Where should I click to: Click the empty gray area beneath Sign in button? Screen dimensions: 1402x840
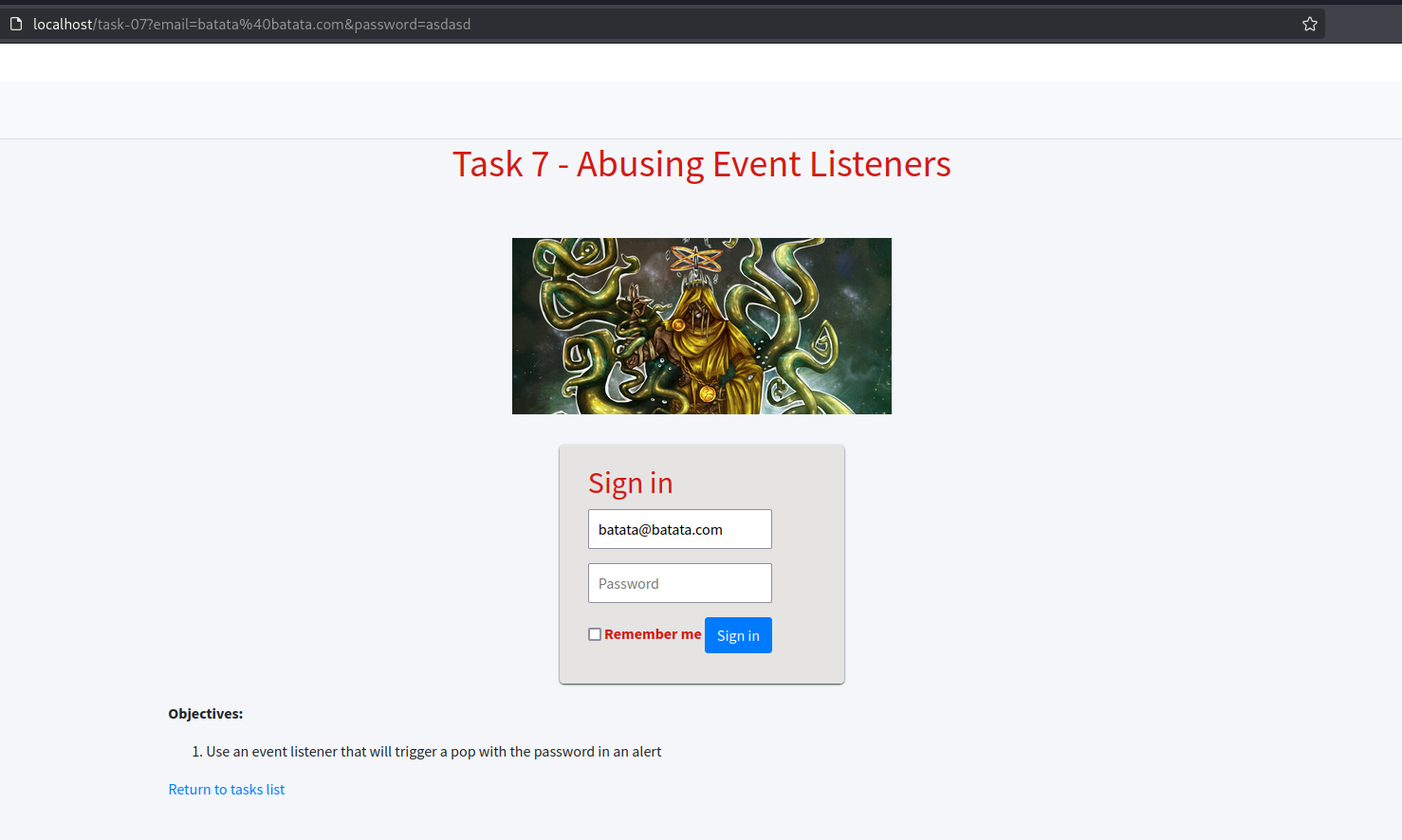(701, 668)
